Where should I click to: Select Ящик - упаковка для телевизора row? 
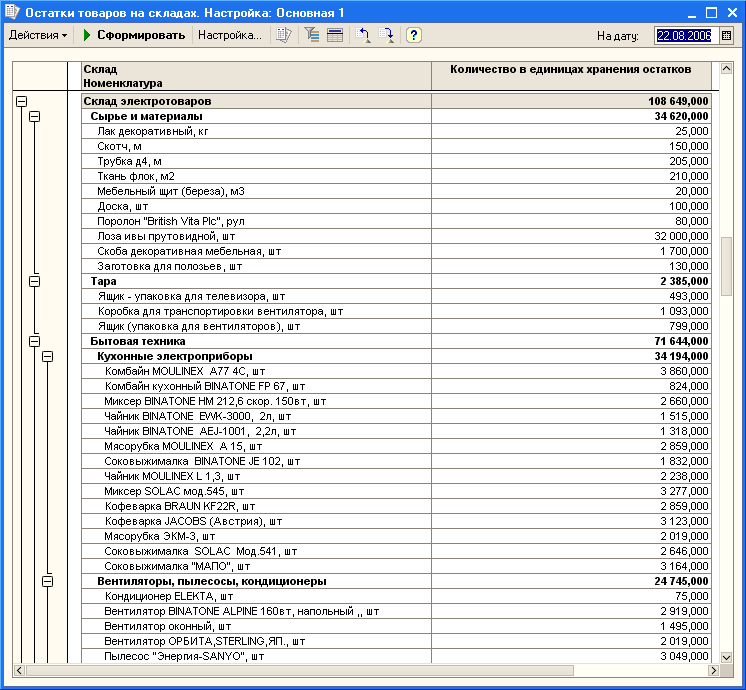coord(397,296)
